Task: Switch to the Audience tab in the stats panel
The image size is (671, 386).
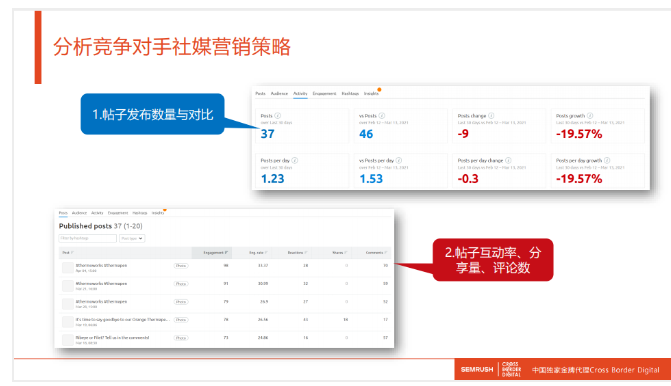Action: pyautogui.click(x=279, y=93)
